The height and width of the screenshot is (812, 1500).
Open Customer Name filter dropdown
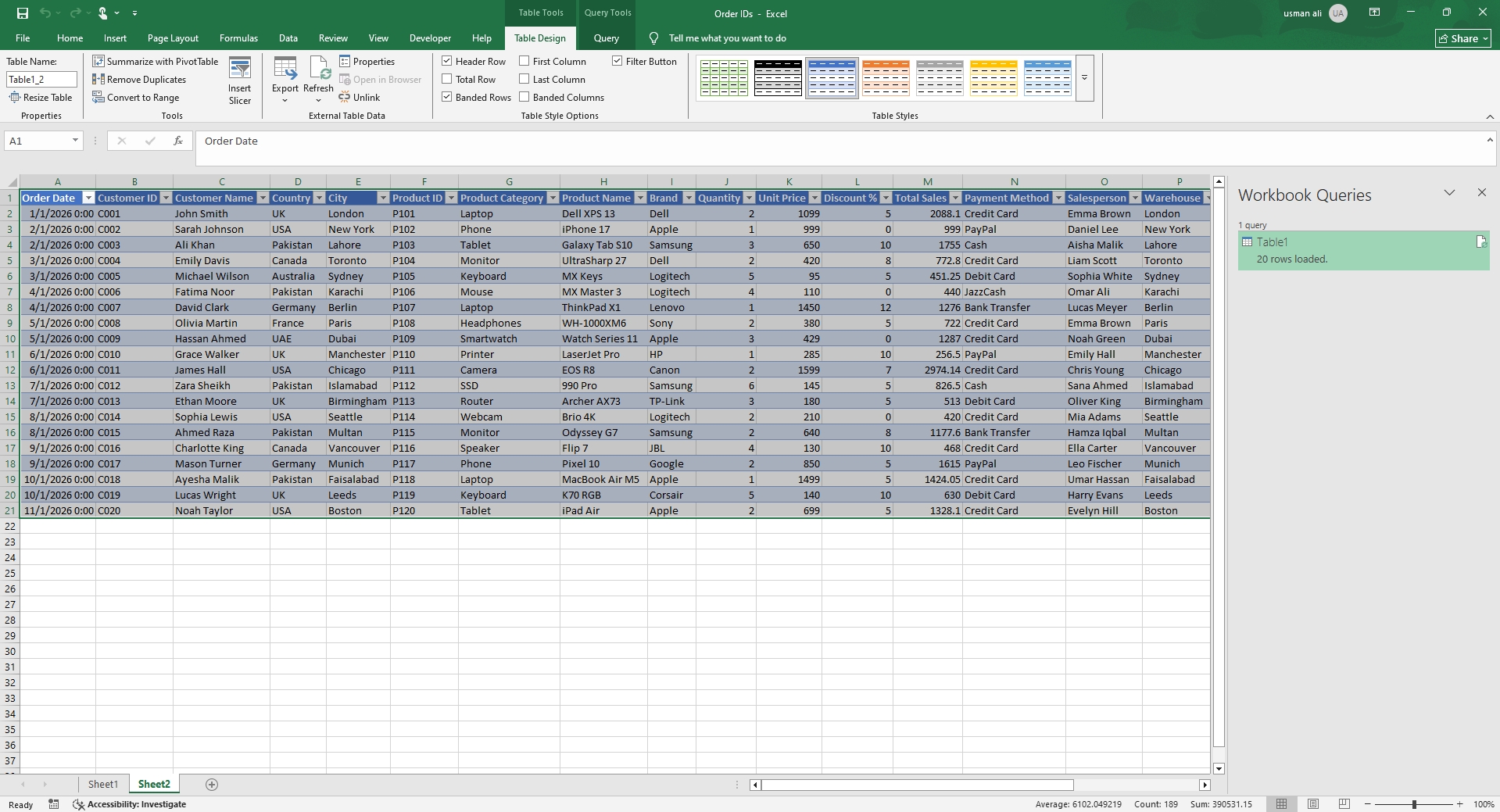263,199
